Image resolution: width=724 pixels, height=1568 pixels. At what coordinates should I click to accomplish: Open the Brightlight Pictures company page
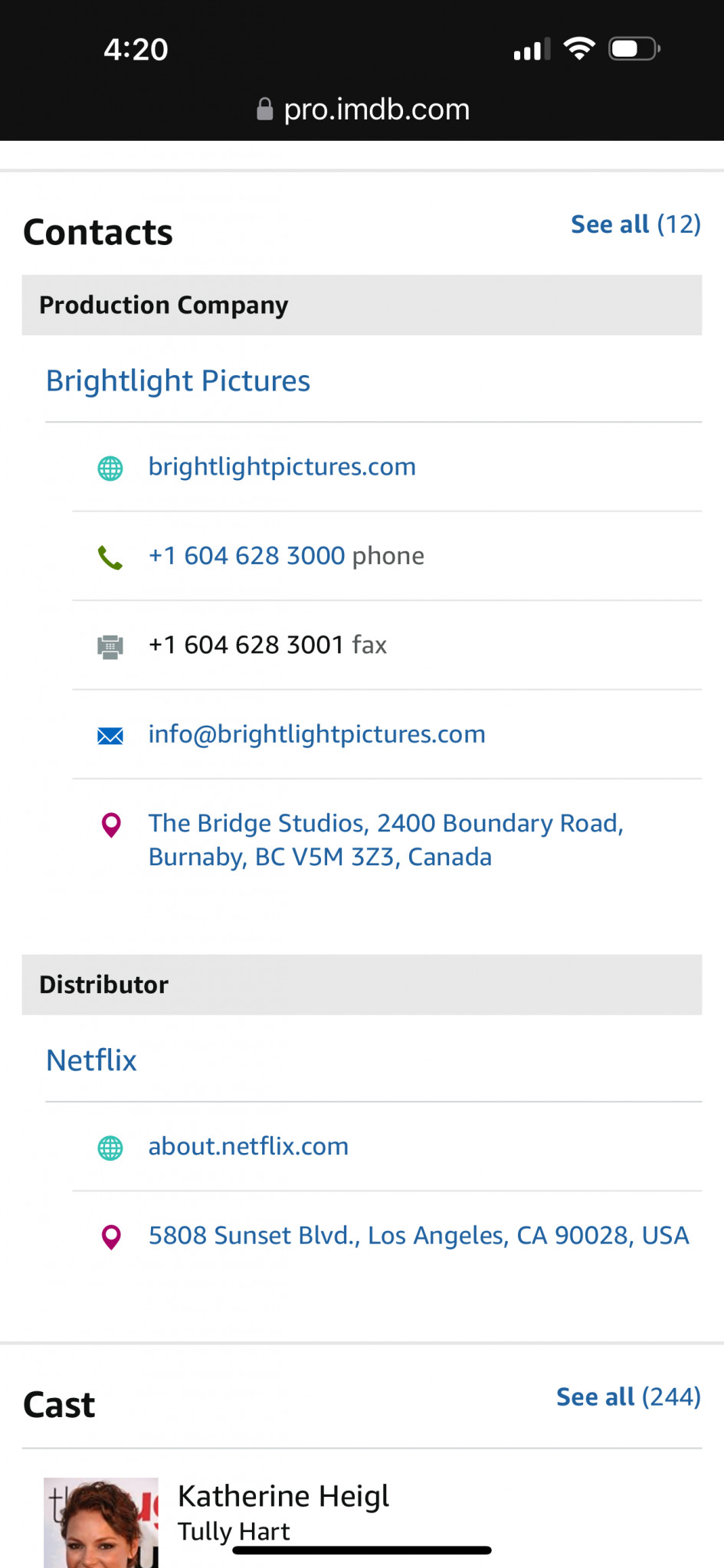(x=178, y=381)
